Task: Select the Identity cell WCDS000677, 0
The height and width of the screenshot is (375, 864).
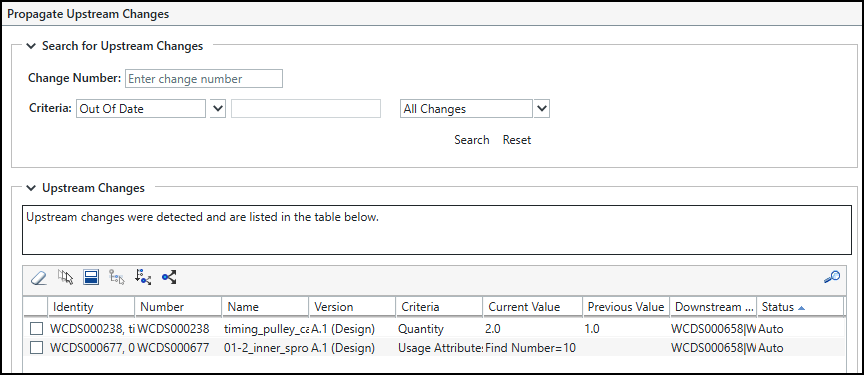Action: coord(91,348)
